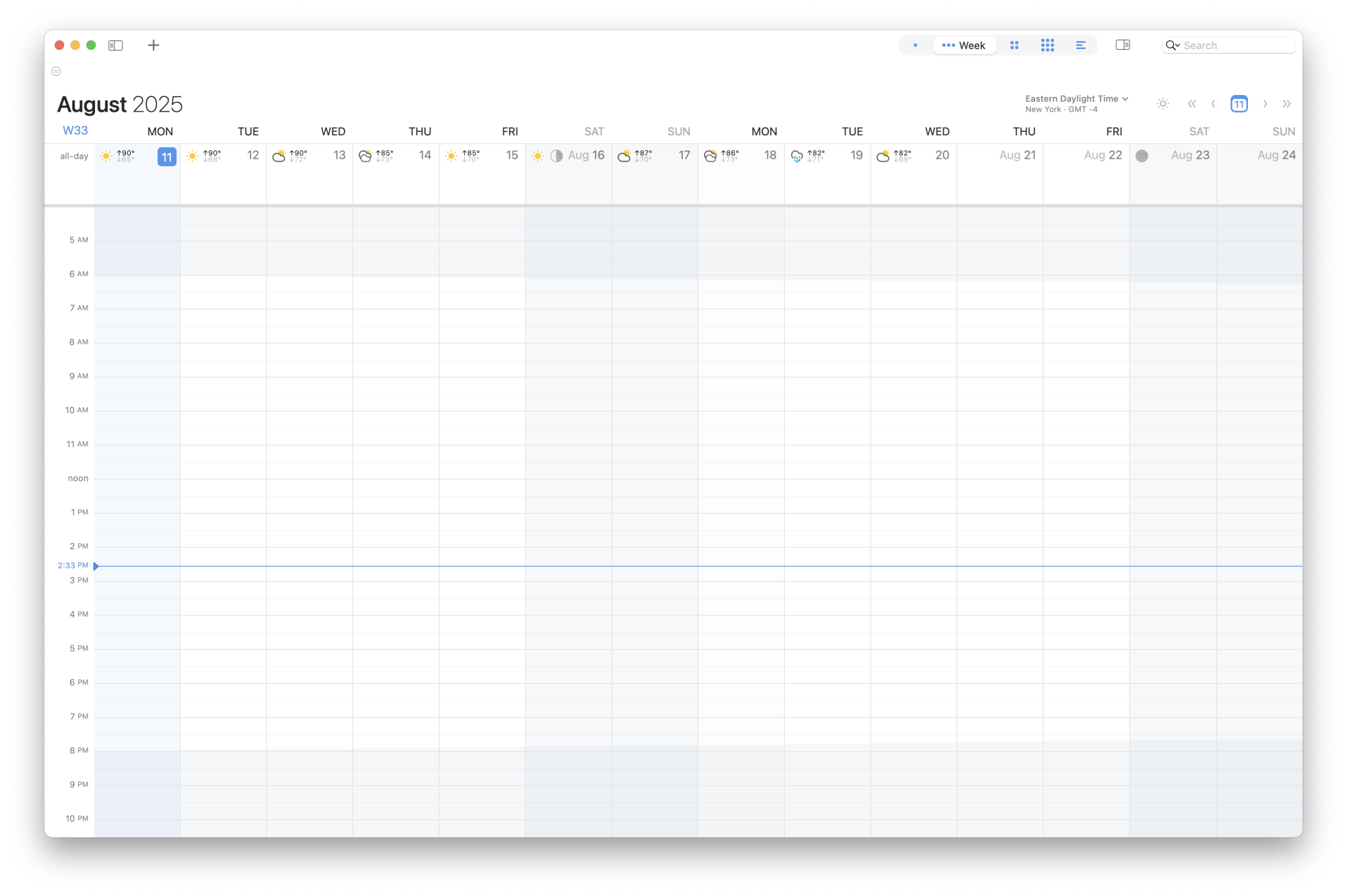The width and height of the screenshot is (1347, 896).
Task: Switch to Month view grid icon
Action: pos(1014,45)
